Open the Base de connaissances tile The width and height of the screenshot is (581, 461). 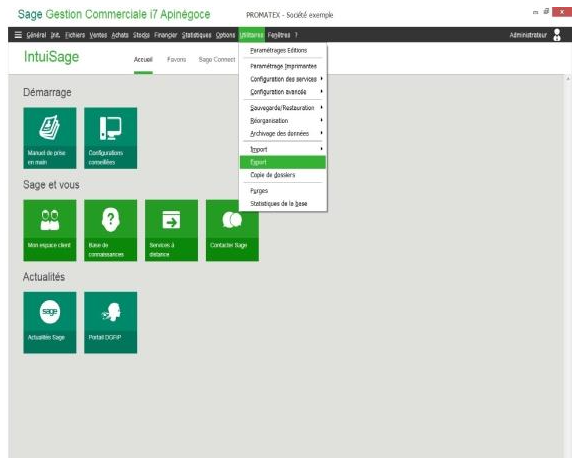110,230
